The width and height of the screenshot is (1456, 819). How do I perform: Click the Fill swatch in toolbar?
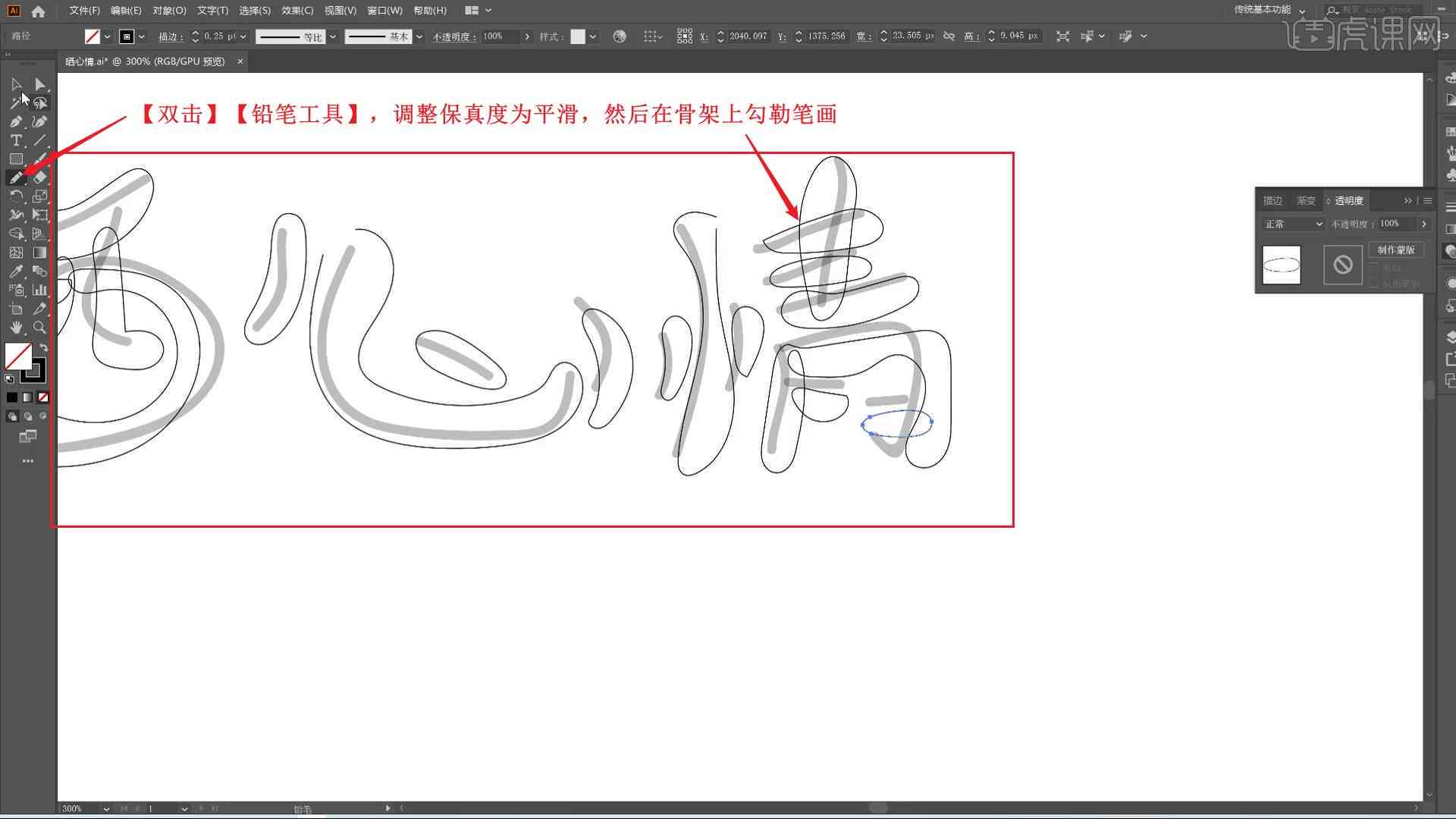tap(18, 356)
